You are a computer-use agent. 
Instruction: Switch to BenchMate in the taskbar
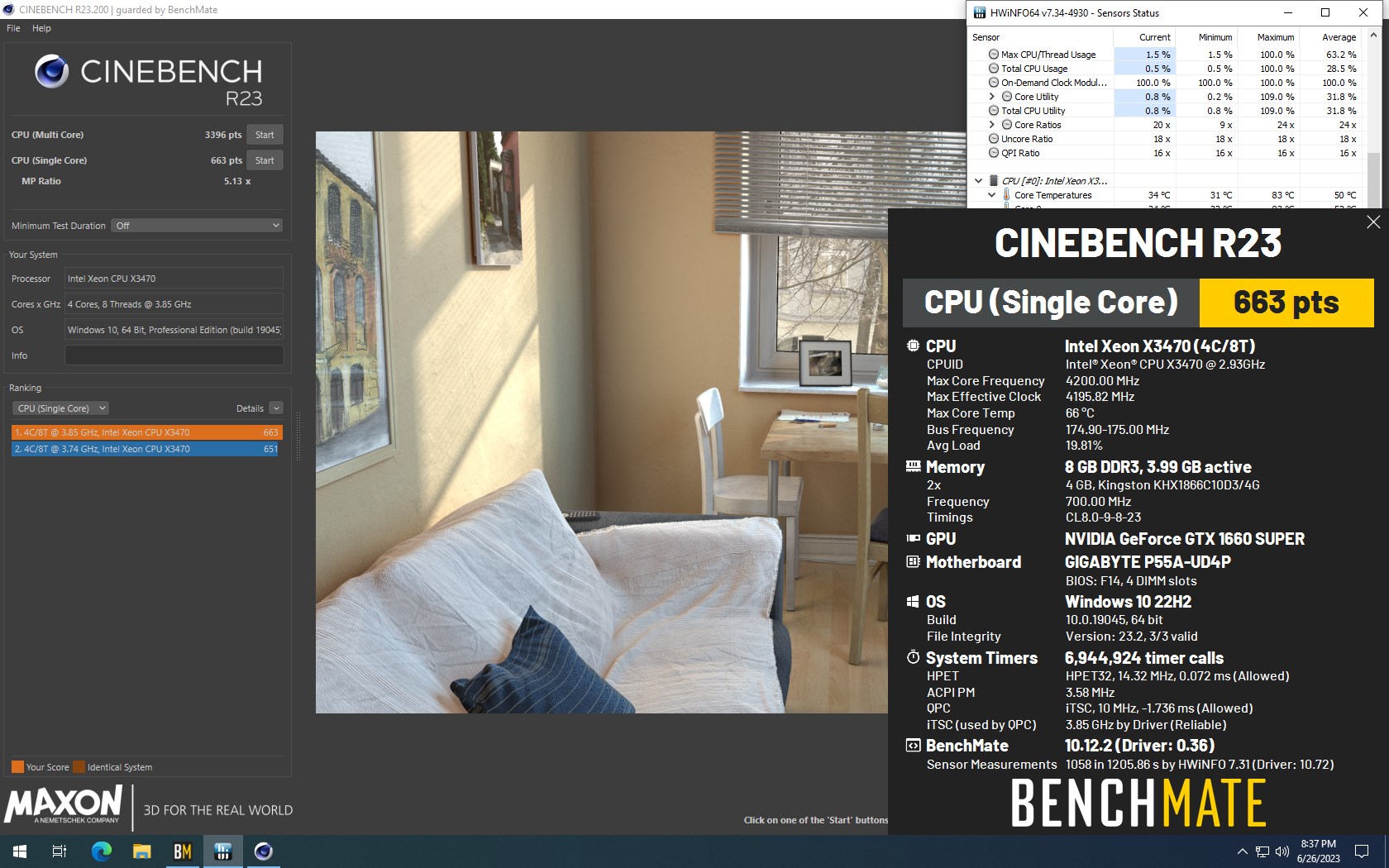[x=182, y=851]
